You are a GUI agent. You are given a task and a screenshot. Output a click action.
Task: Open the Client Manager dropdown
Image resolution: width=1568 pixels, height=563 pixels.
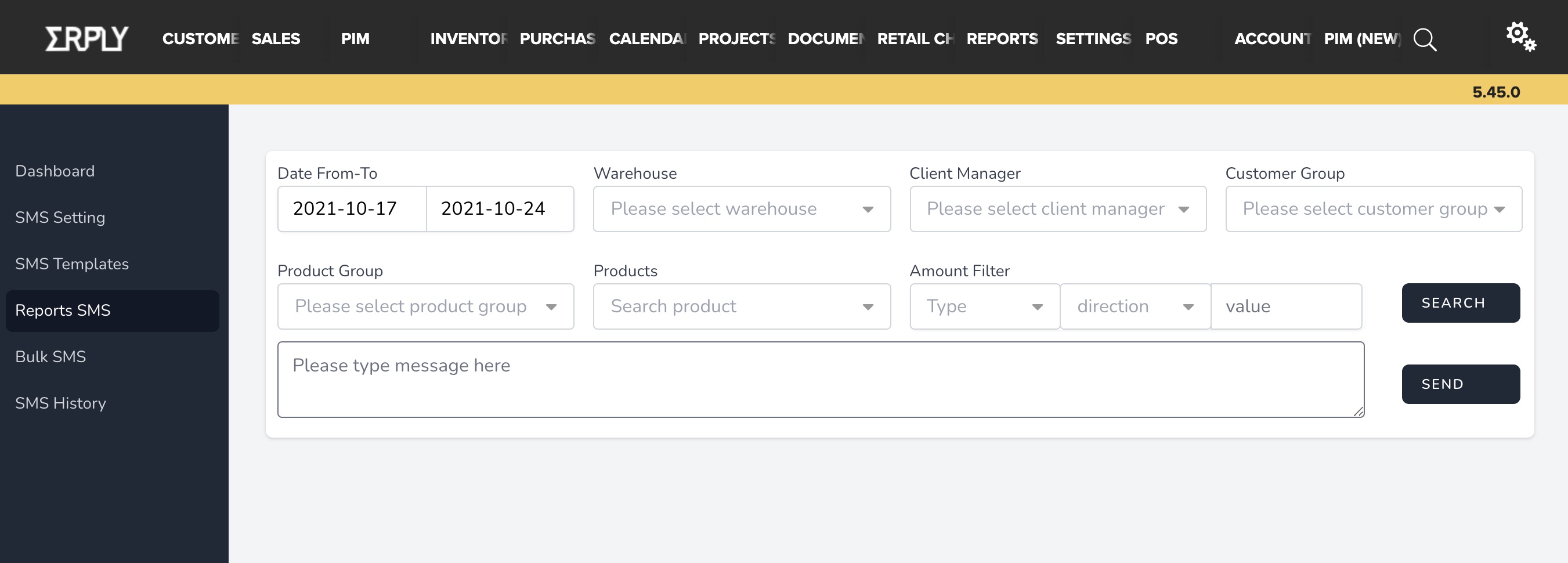[x=1057, y=209]
